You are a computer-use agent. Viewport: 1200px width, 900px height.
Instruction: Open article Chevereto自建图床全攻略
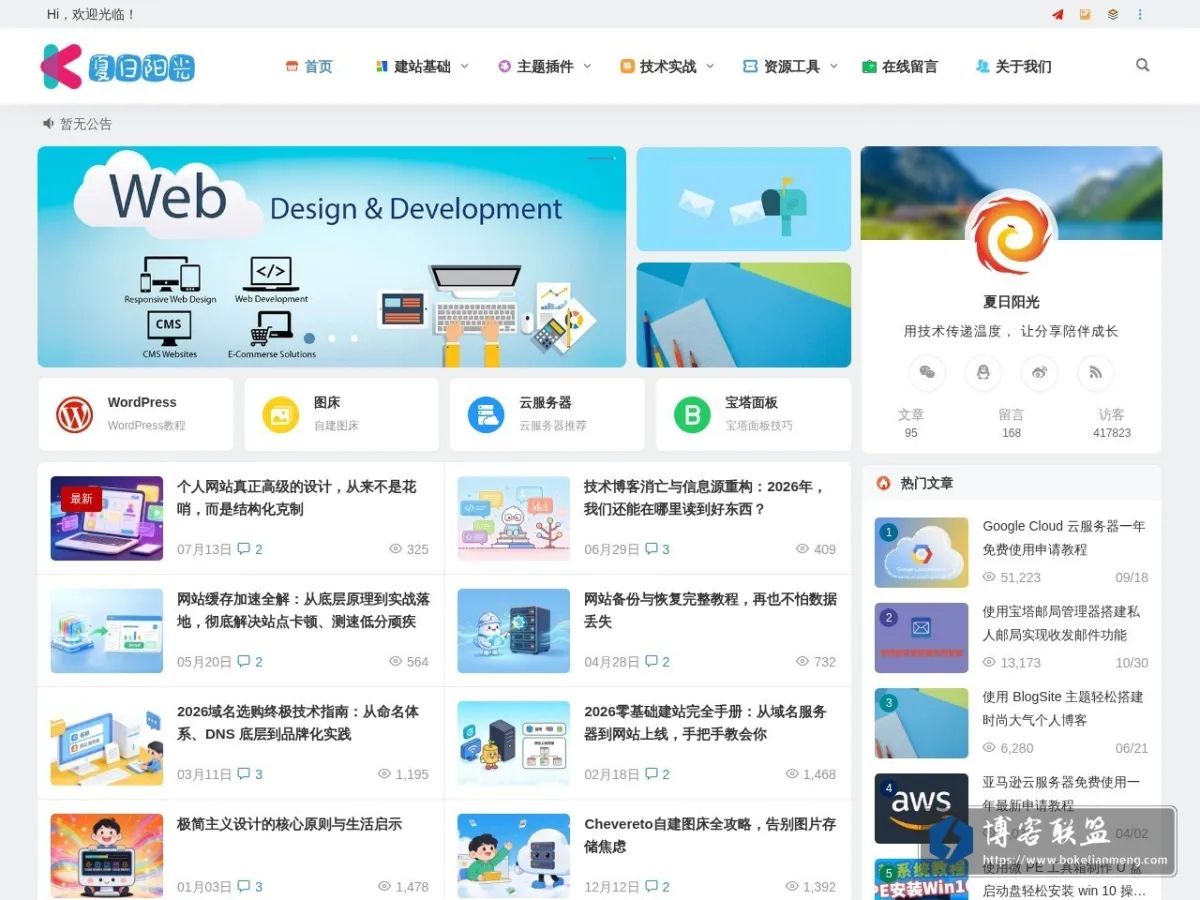pos(711,835)
